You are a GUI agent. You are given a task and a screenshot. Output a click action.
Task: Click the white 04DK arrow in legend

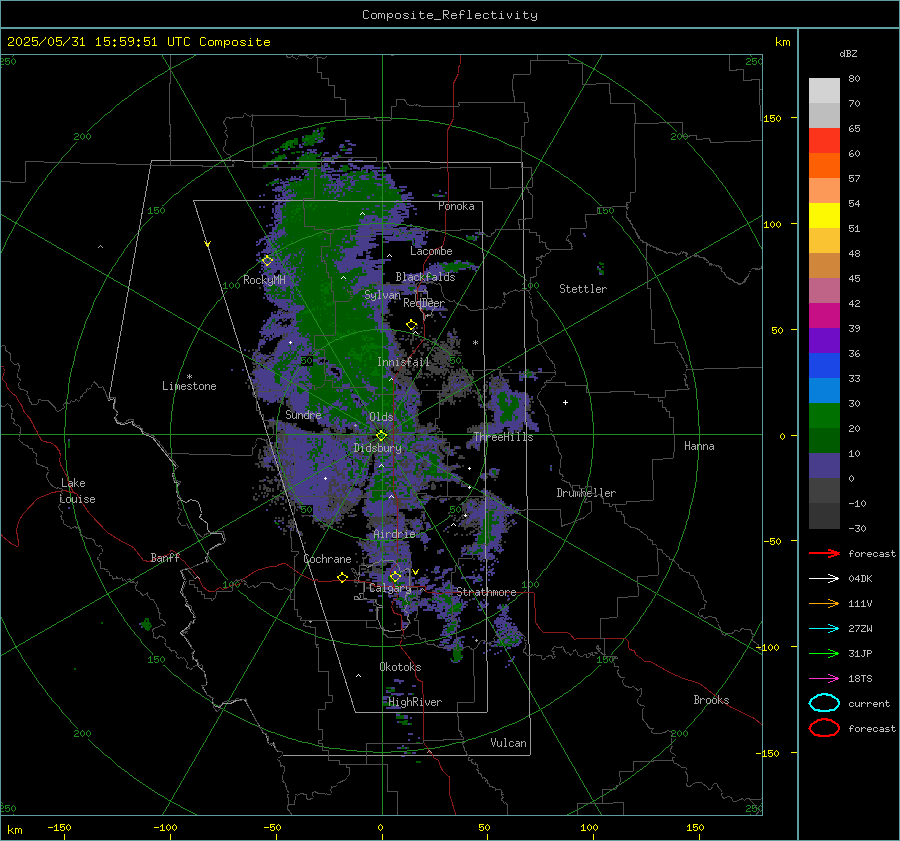824,578
